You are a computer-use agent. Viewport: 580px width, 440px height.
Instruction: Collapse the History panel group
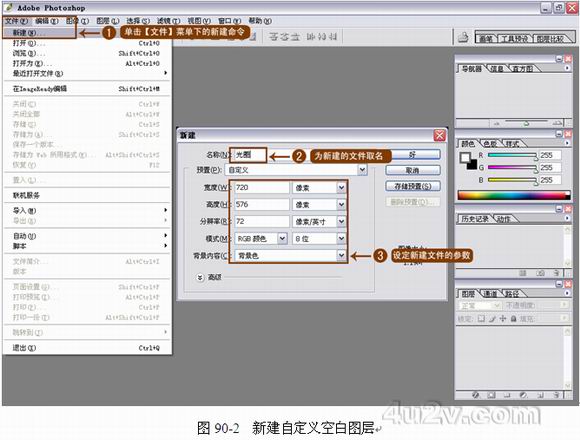coord(559,209)
